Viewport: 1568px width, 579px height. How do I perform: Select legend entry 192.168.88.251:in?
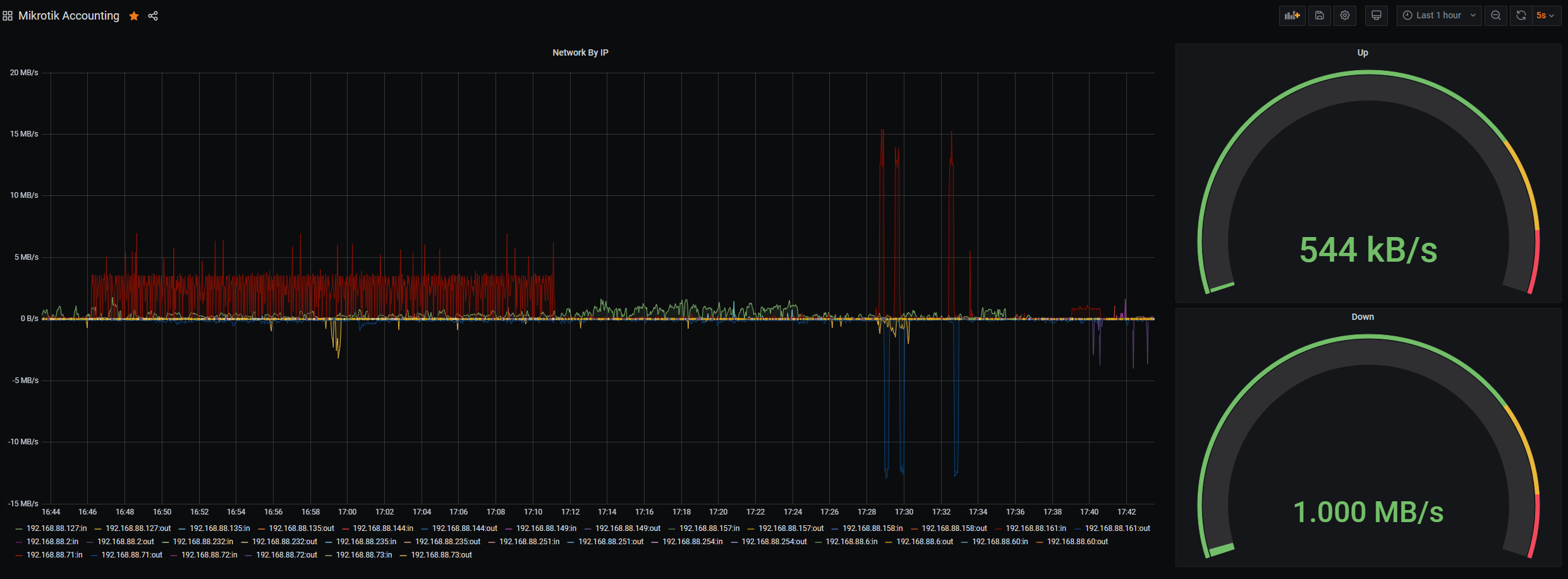(529, 542)
